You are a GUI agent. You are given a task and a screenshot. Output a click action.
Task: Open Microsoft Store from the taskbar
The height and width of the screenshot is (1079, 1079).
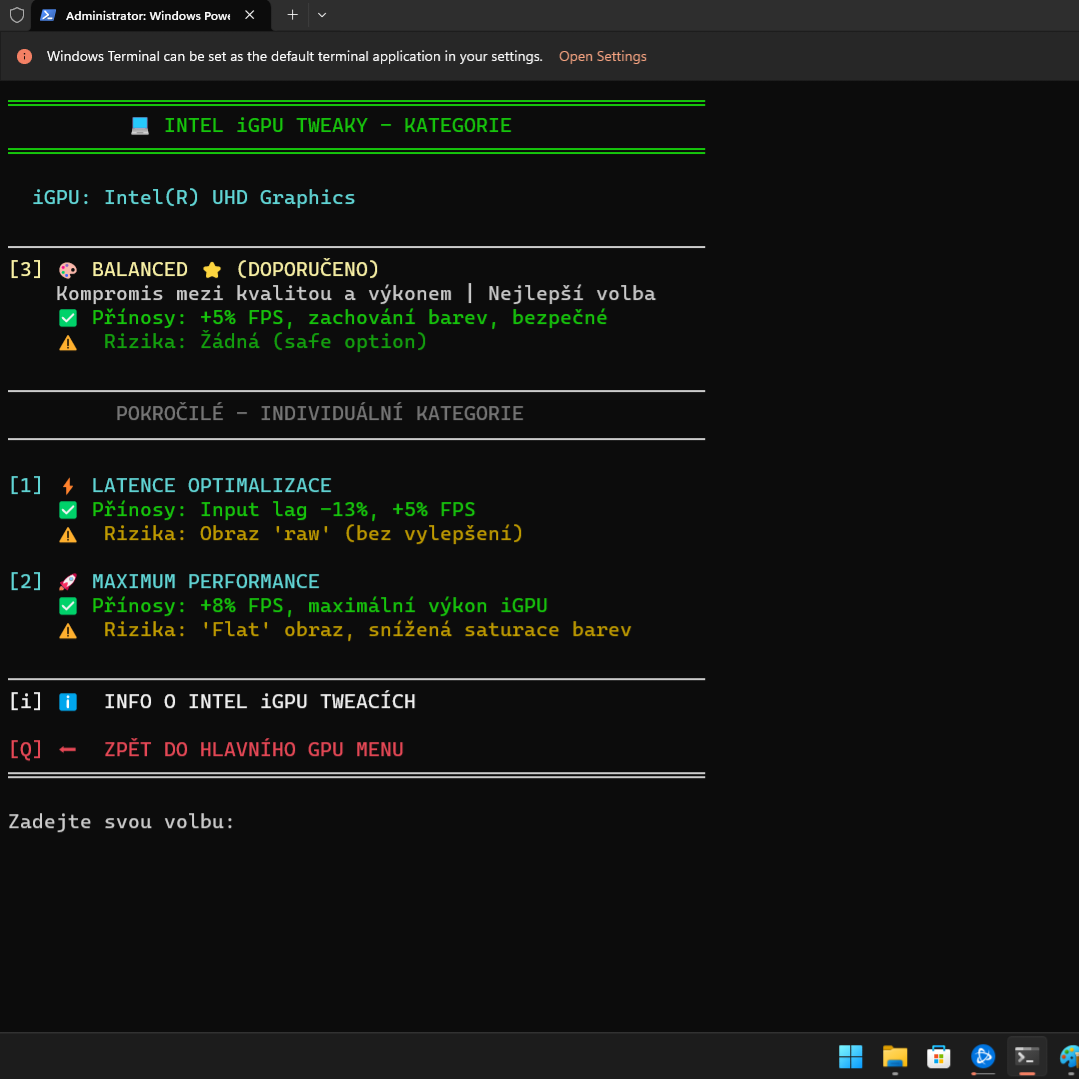[938, 1056]
